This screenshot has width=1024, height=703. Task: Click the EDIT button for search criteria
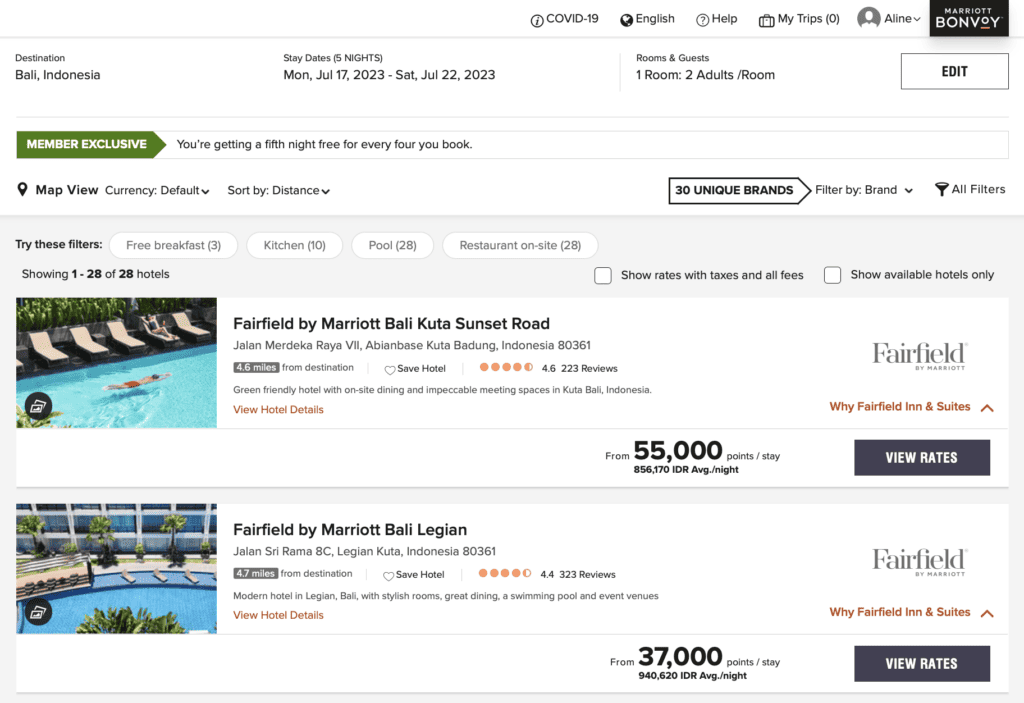click(954, 70)
